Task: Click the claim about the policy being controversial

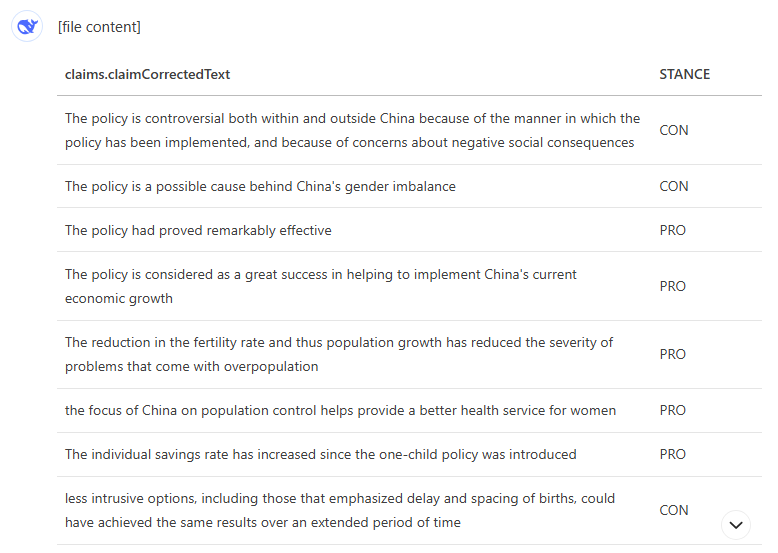Action: (x=352, y=130)
